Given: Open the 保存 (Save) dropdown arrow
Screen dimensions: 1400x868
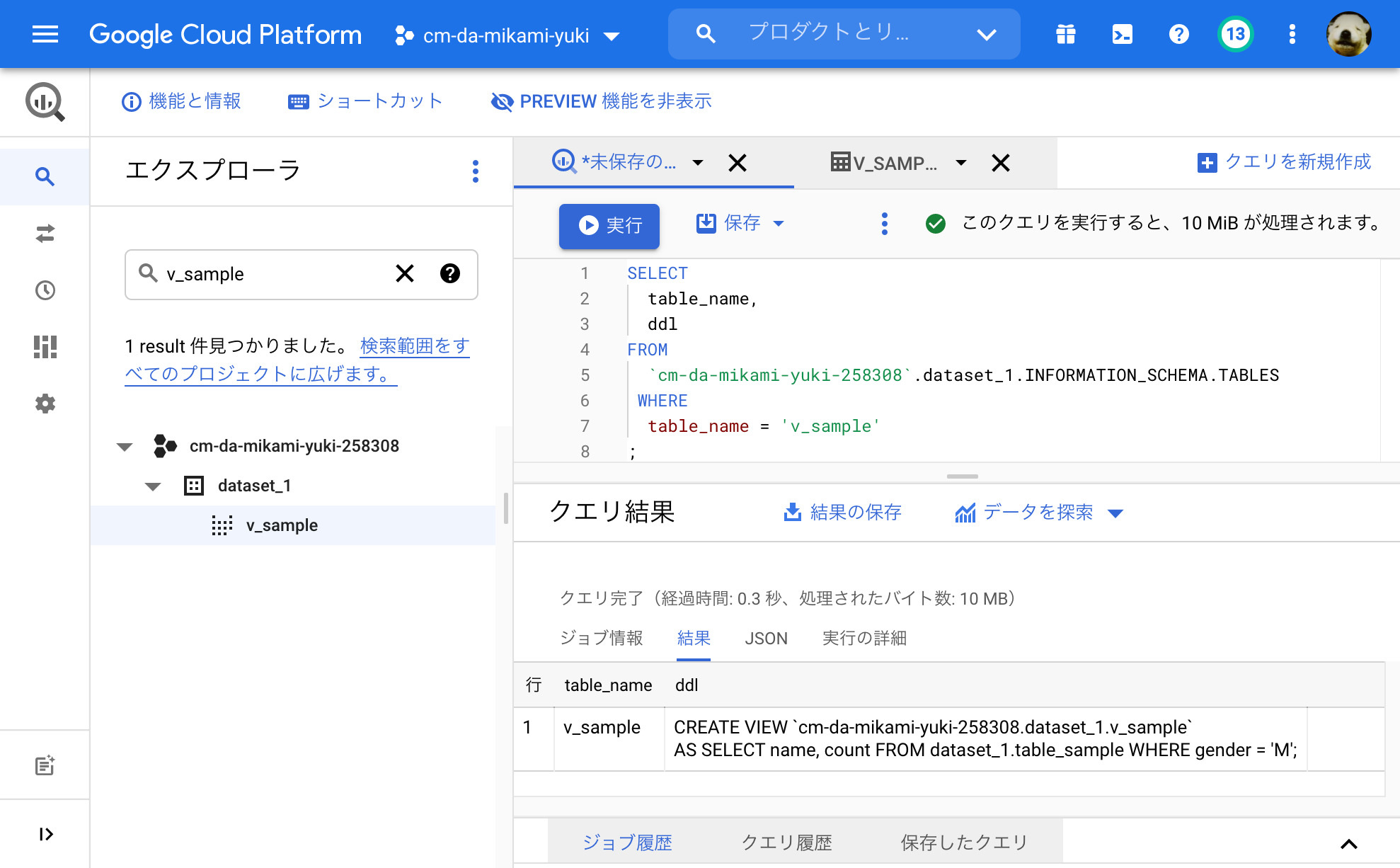Looking at the screenshot, I should point(779,224).
